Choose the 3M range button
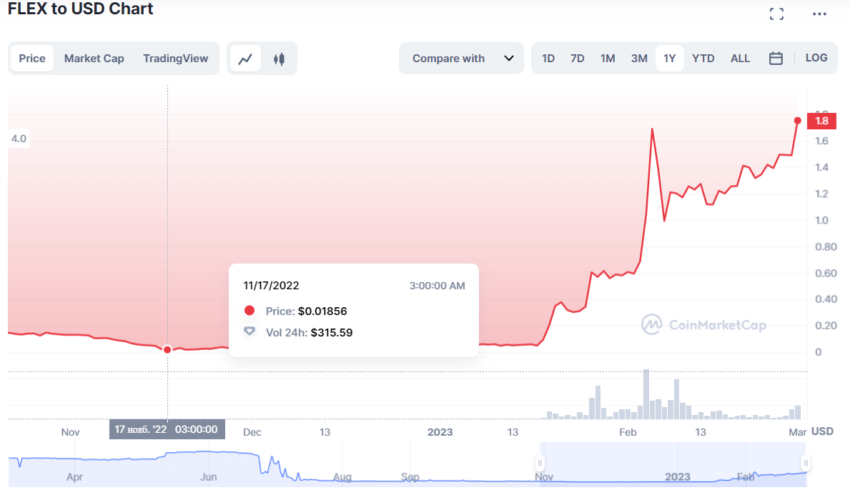This screenshot has width=850, height=495. [x=639, y=58]
